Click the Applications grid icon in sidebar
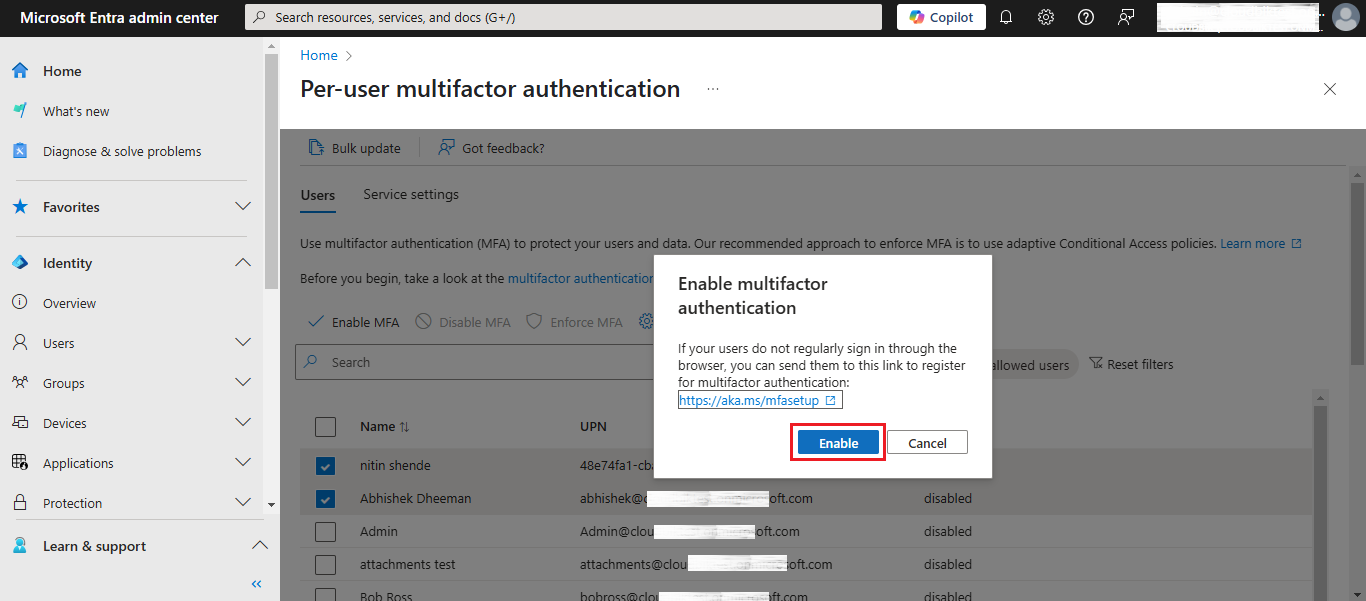 (x=20, y=463)
